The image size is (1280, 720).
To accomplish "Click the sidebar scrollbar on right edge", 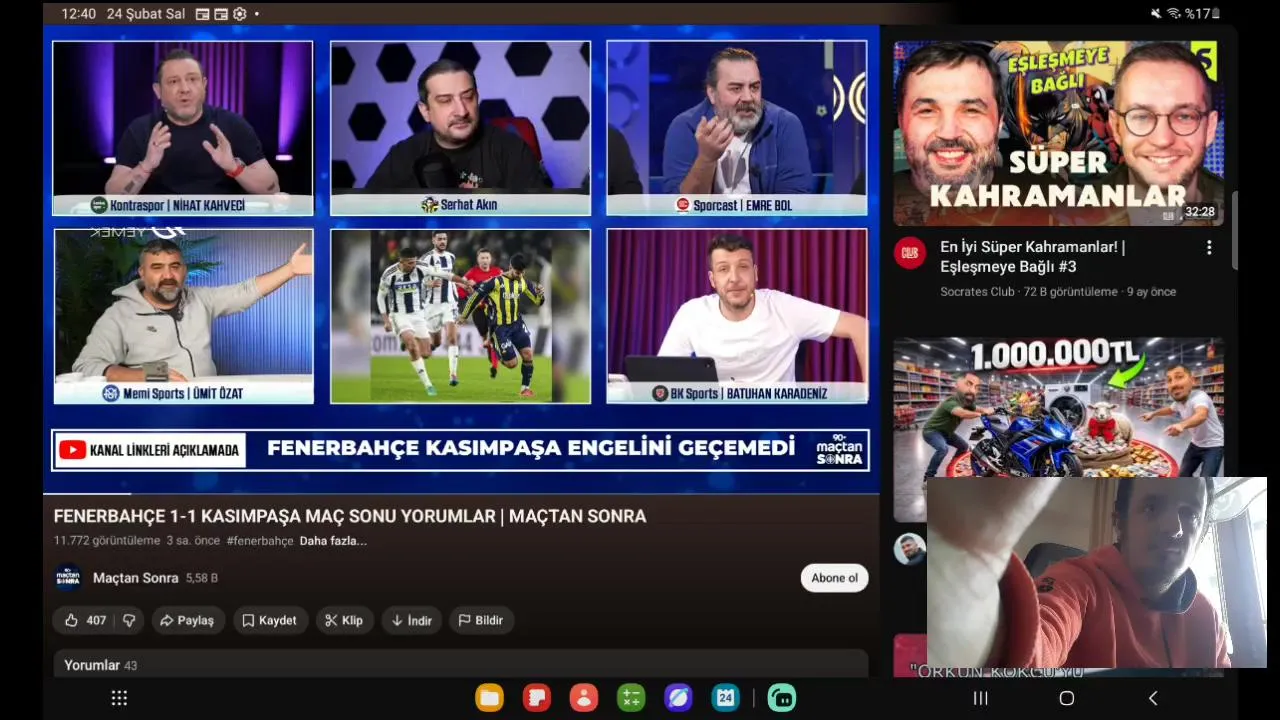I will [x=1236, y=229].
